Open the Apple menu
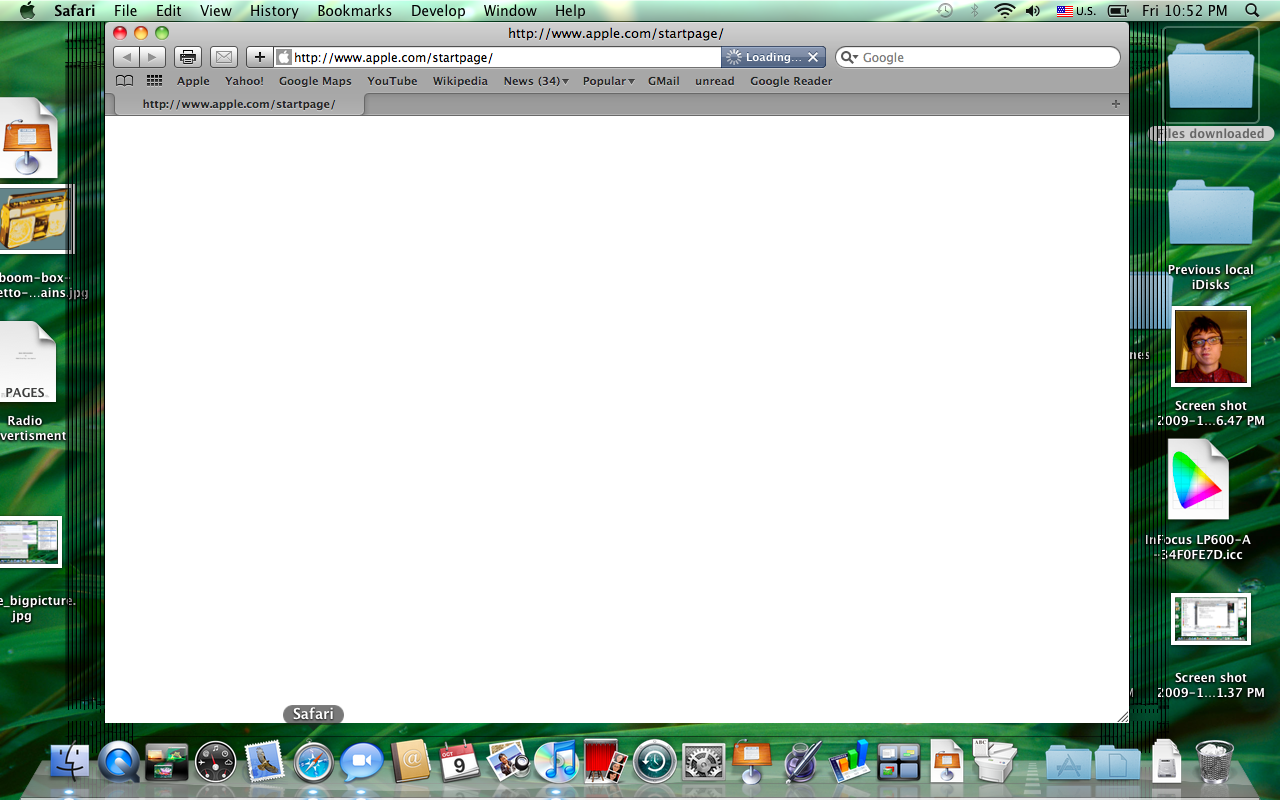Image resolution: width=1280 pixels, height=800 pixels. (27, 10)
